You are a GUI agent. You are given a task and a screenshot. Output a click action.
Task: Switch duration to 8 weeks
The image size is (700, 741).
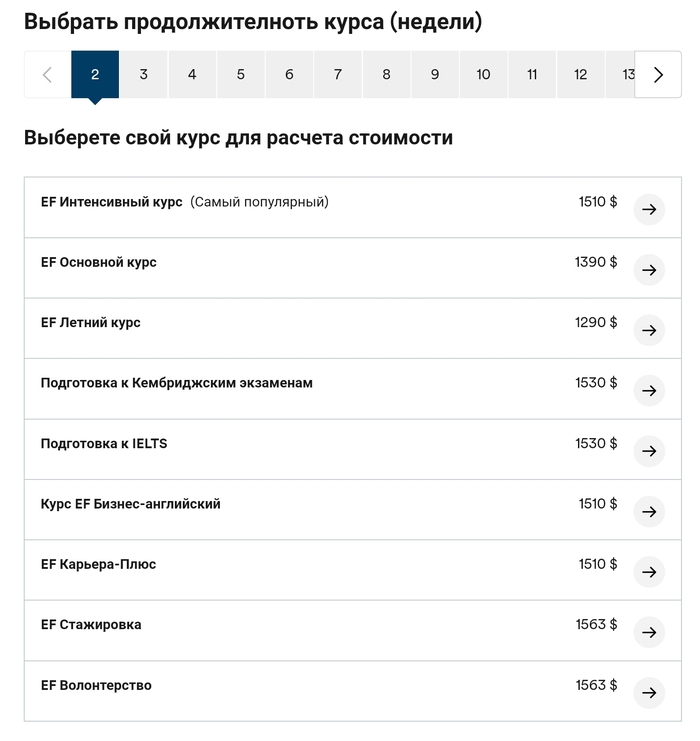[x=386, y=75]
